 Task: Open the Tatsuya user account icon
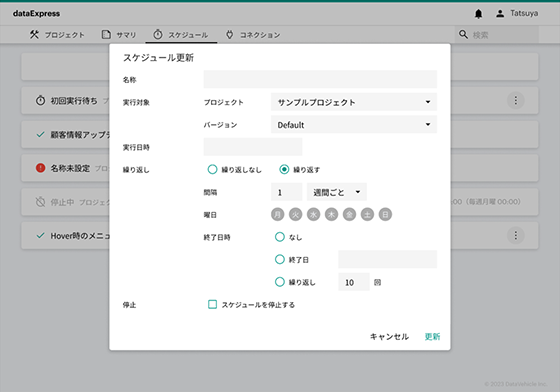(500, 14)
